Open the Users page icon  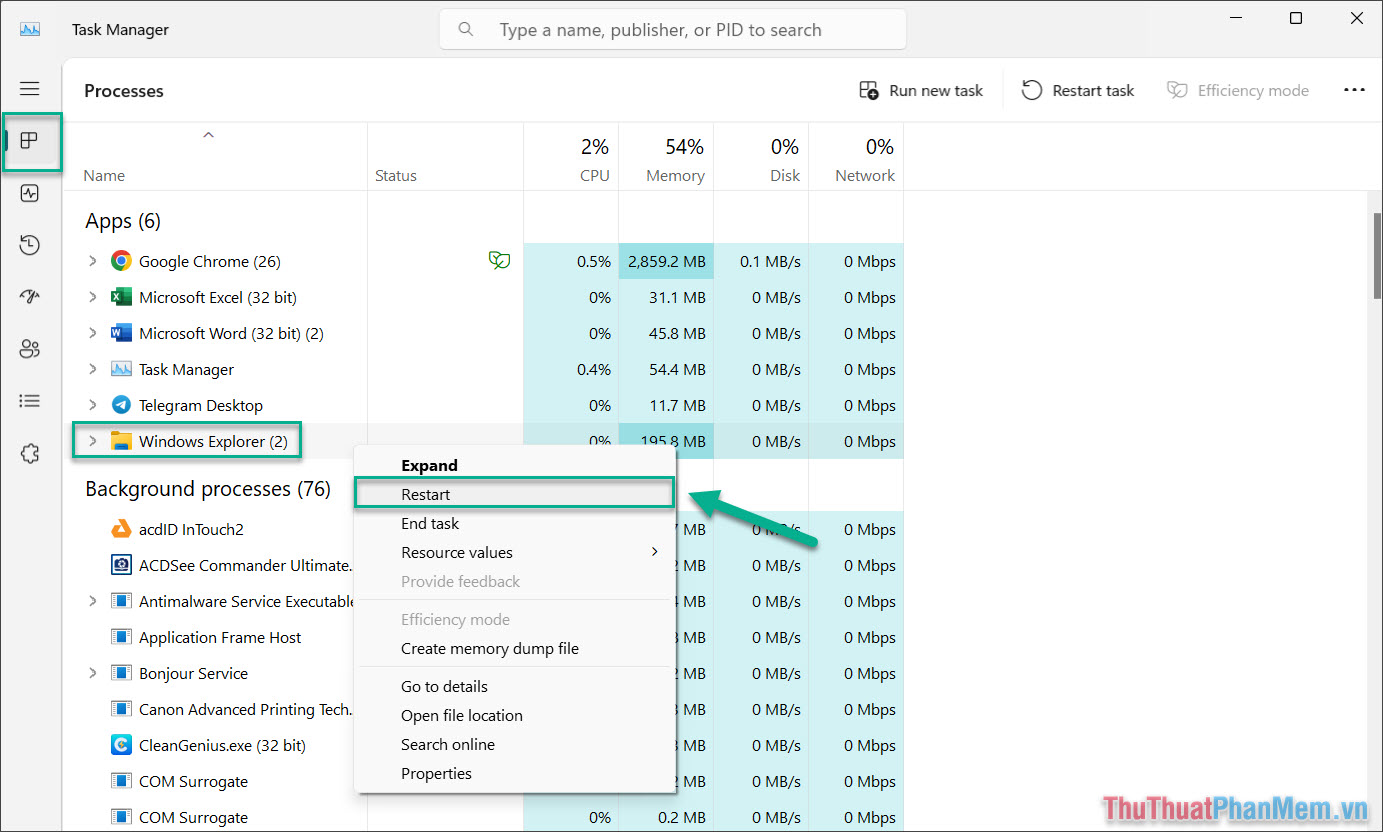coord(30,349)
